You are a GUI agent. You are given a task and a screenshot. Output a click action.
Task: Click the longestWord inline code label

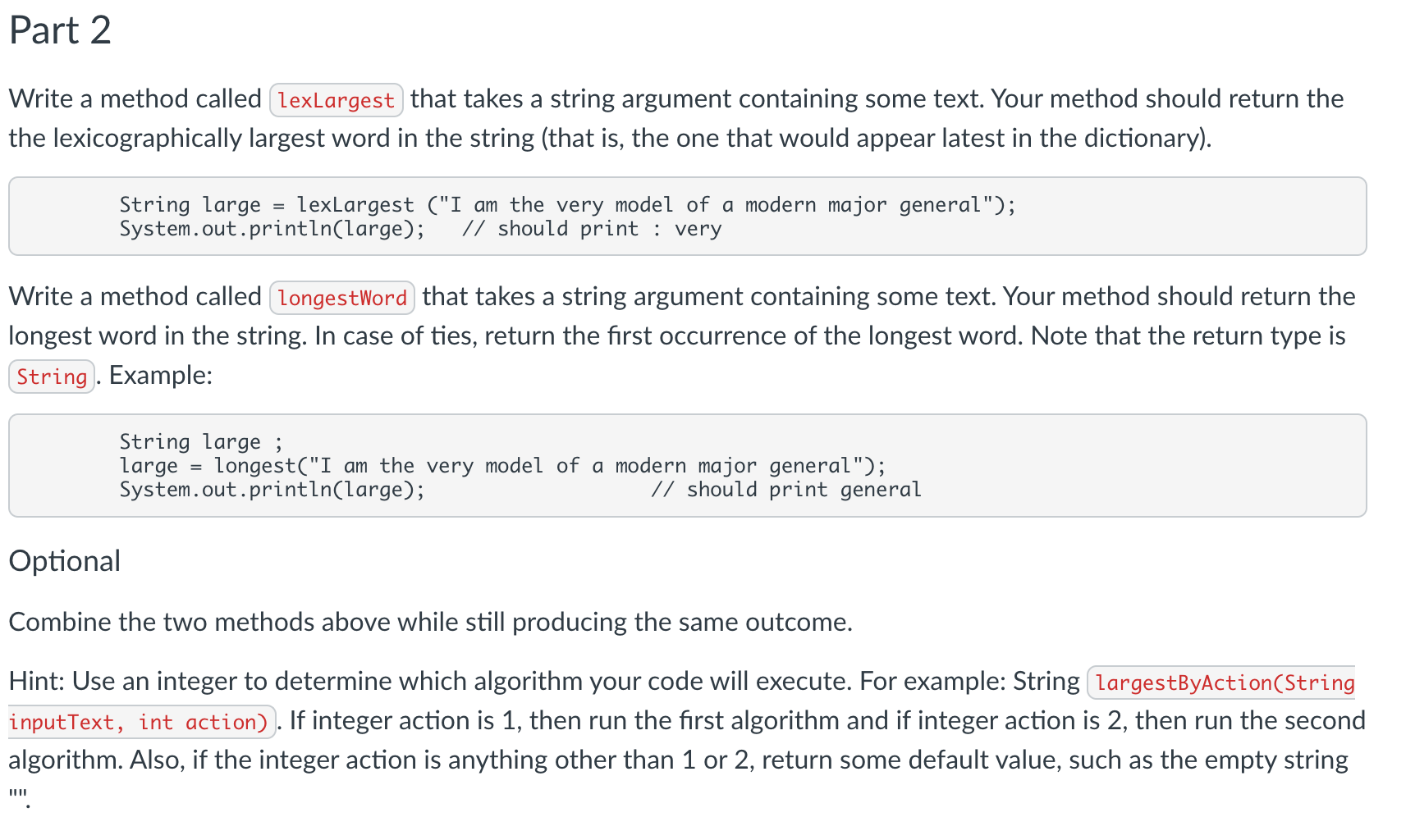coord(341,298)
